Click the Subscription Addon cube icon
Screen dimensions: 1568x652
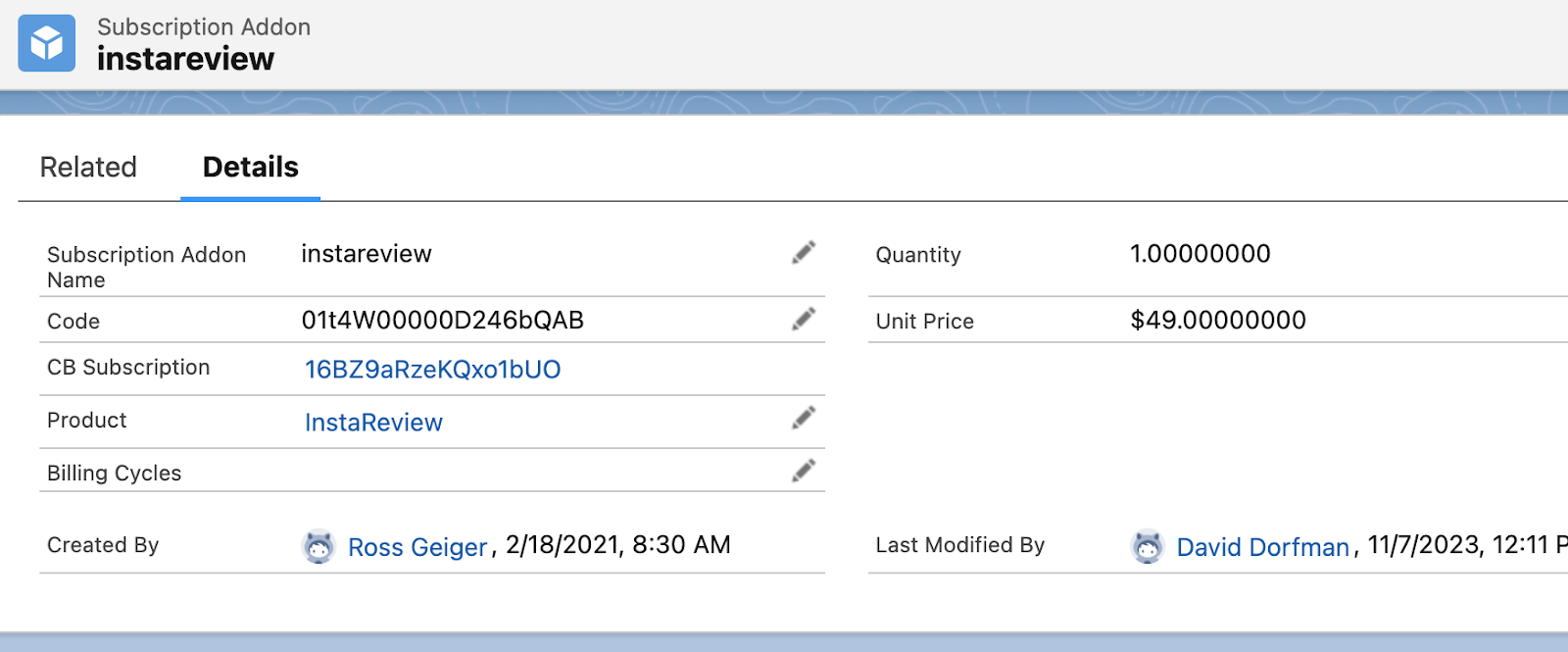point(46,43)
